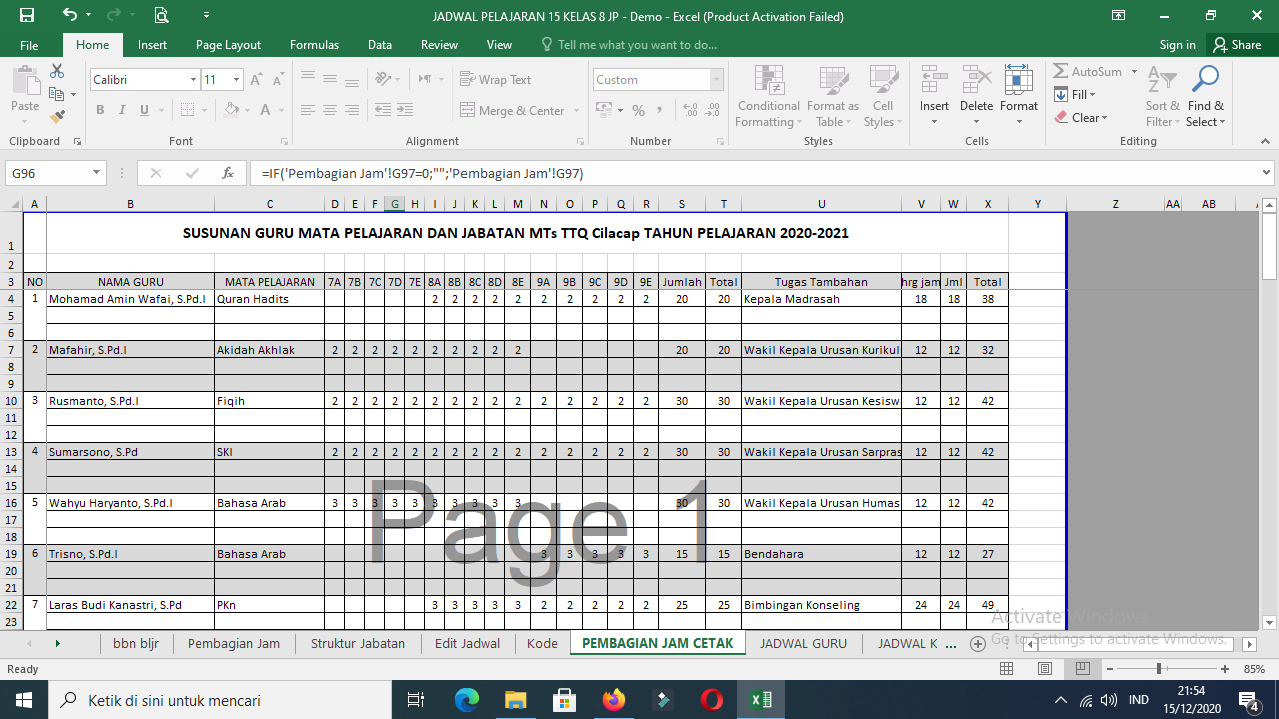Select cell with Kepala Madrasah
This screenshot has height=719, width=1279.
coord(821,299)
